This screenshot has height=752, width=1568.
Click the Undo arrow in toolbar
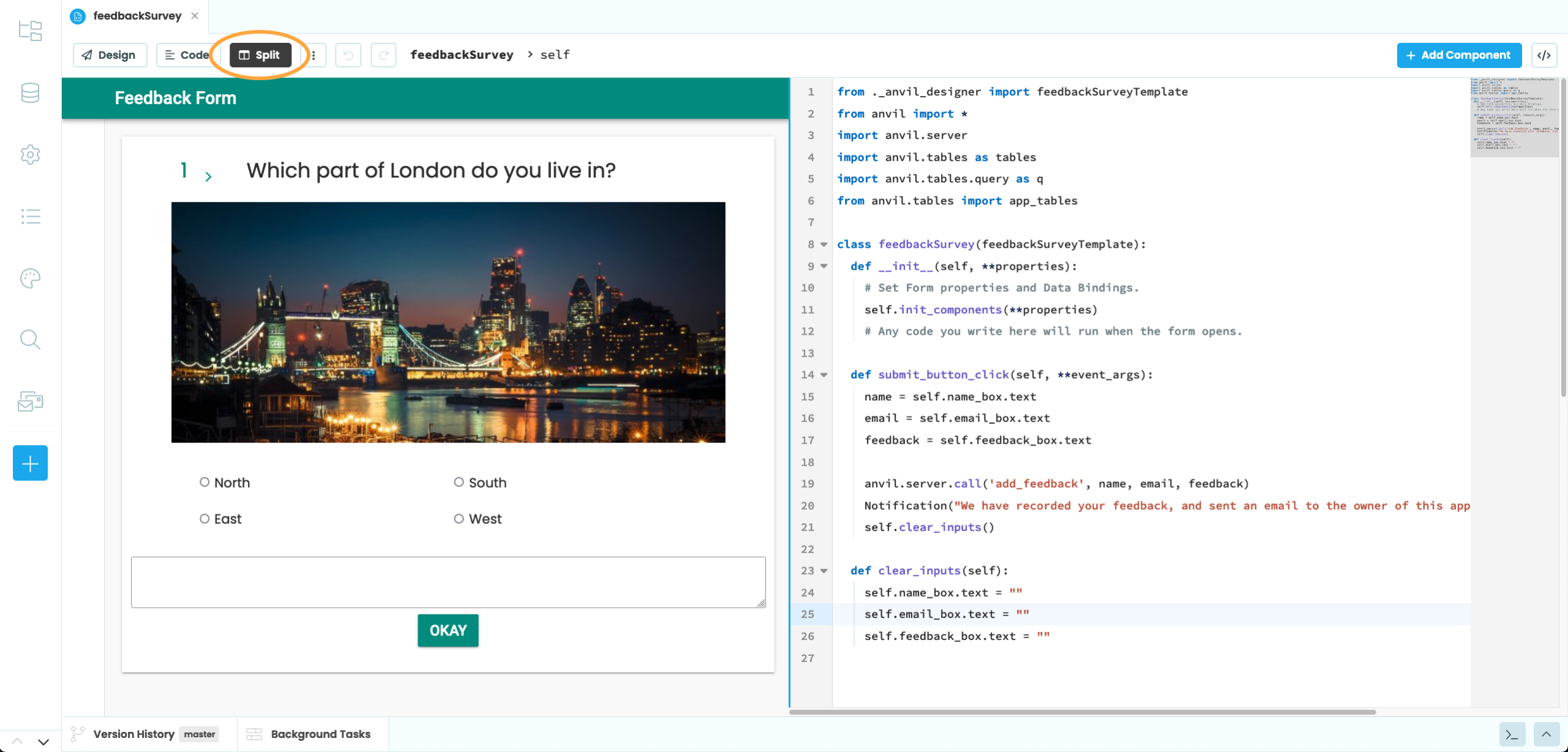[x=348, y=55]
